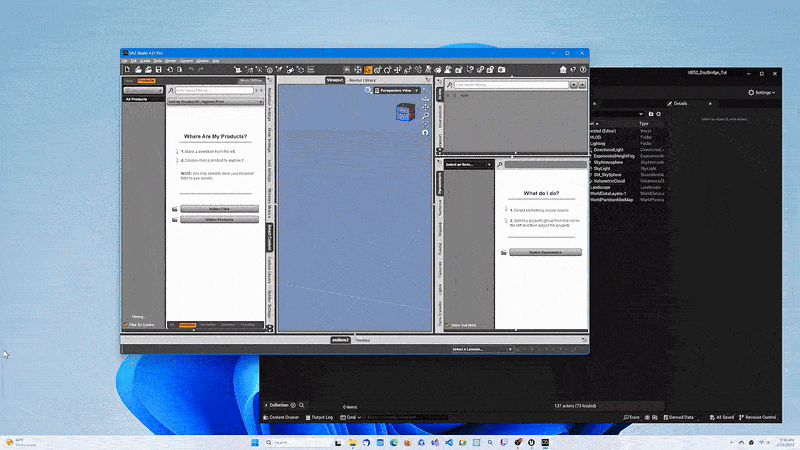Screen dimensions: 800x450
Task: Click the Smart Content search field
Action: 214,90
